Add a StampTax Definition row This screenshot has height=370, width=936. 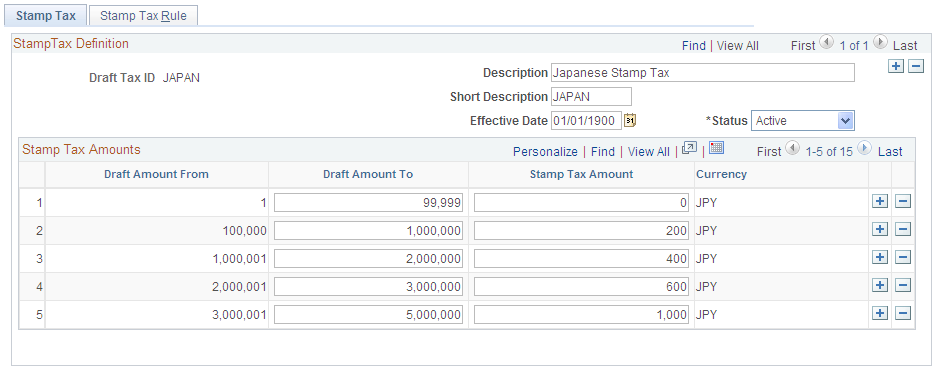coord(896,66)
